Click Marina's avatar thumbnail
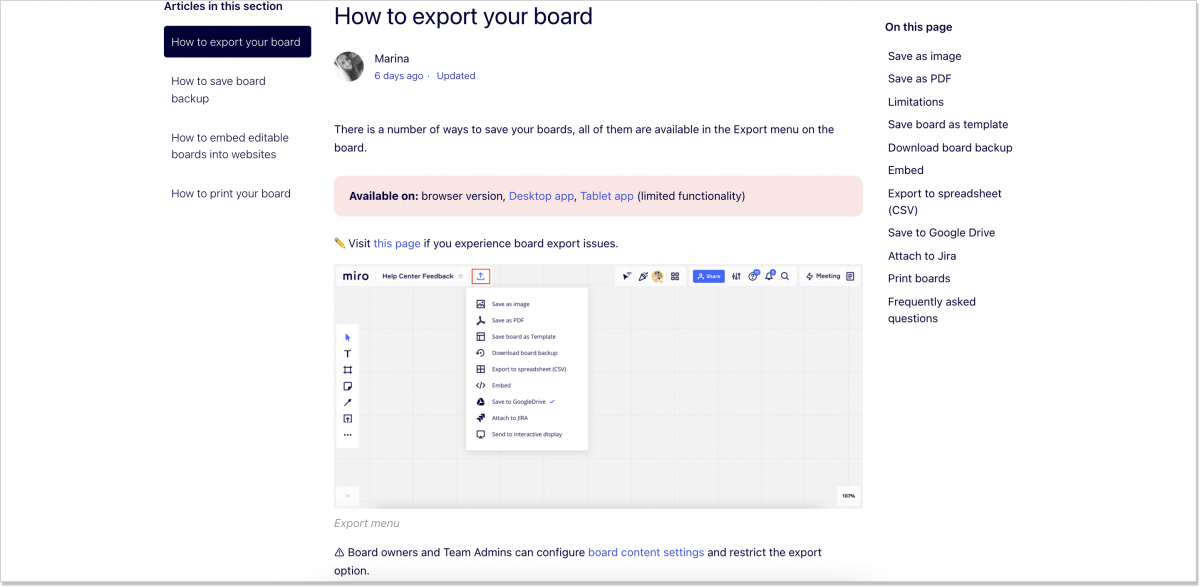The height and width of the screenshot is (587, 1200). 348,66
